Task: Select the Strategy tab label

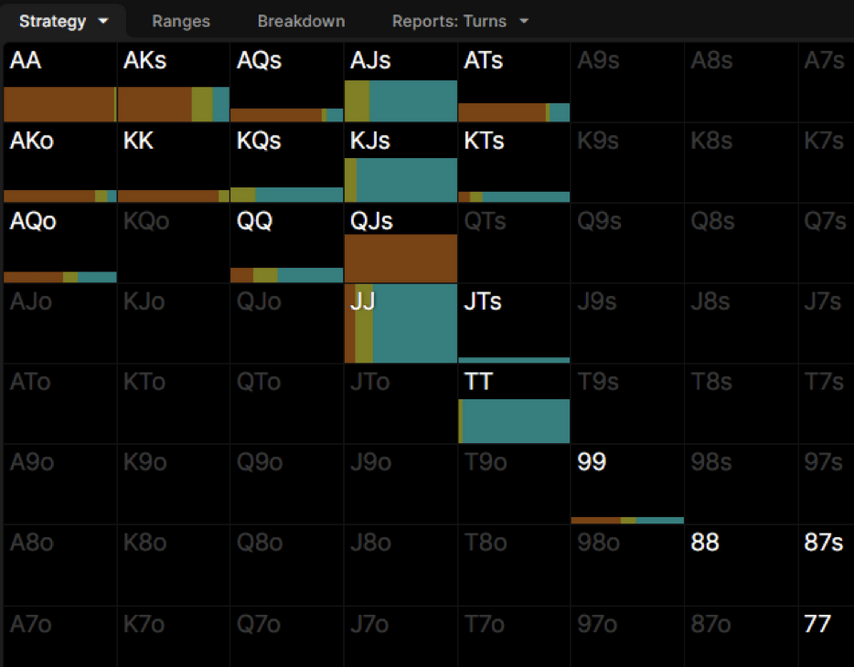Action: 52,21
